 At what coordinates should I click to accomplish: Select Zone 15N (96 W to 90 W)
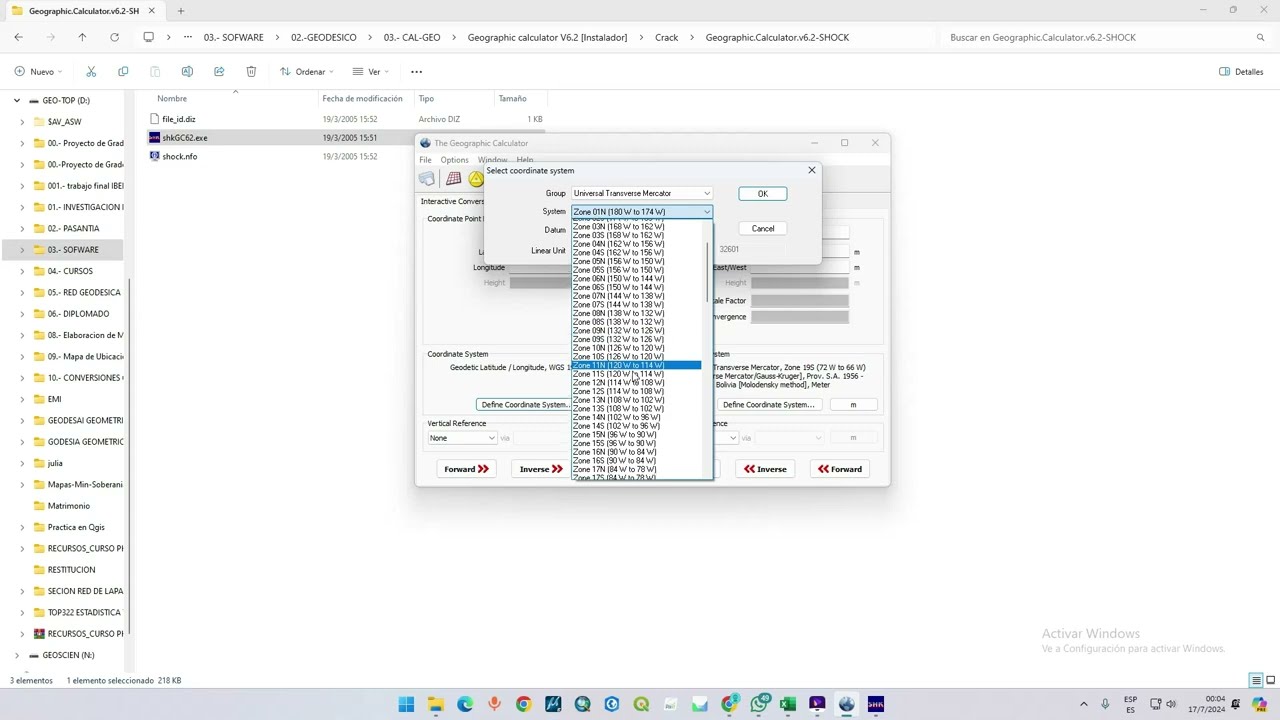(636, 435)
